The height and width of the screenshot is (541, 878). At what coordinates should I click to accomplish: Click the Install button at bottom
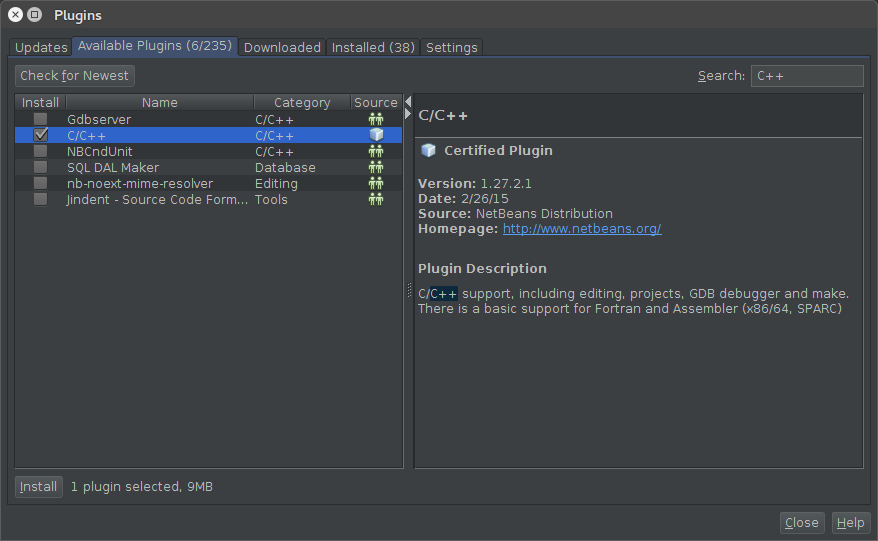click(39, 487)
